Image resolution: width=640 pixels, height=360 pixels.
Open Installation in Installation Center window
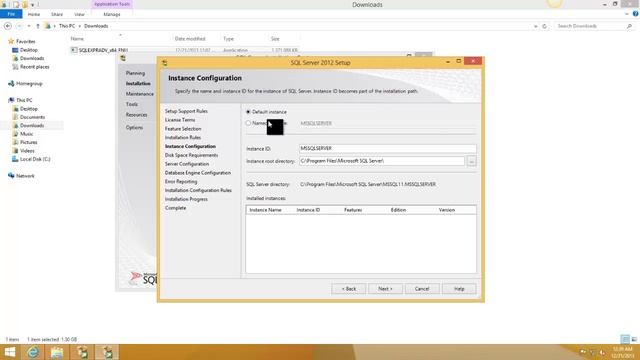(x=138, y=83)
